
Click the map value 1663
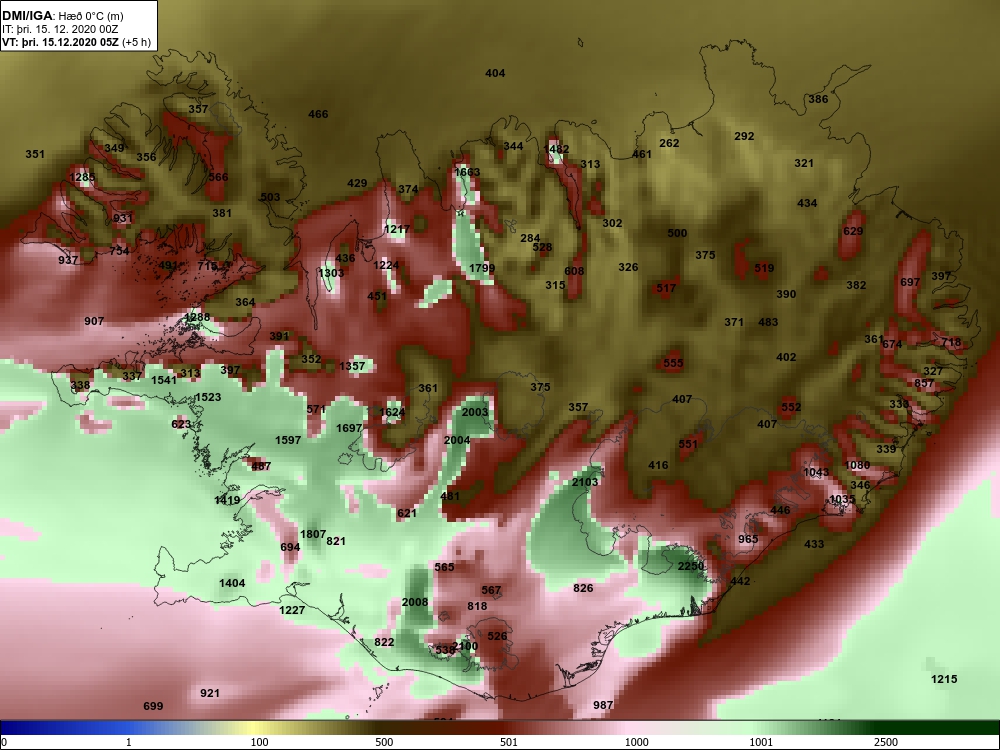467,172
